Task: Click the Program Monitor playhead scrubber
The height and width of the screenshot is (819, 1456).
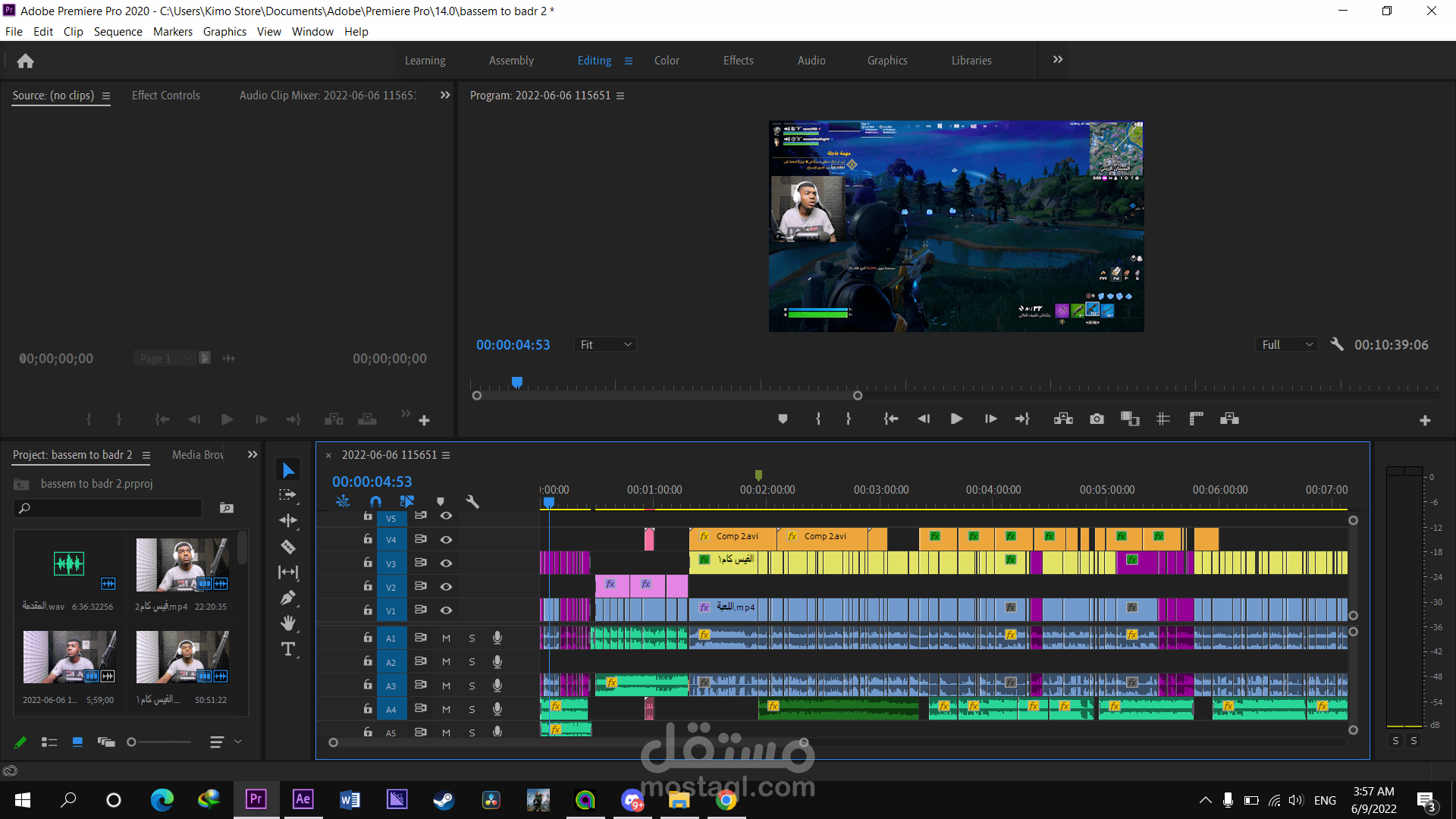Action: click(517, 382)
